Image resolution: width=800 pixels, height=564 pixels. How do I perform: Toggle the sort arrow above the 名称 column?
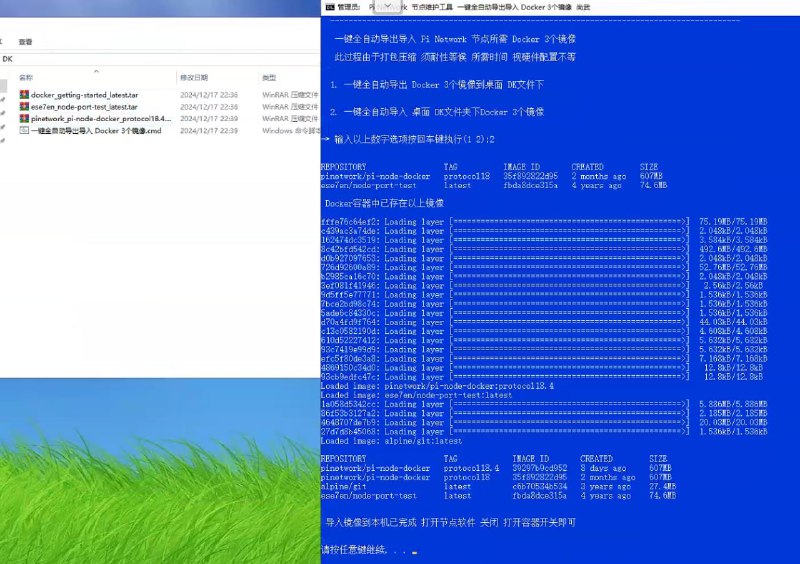click(x=96, y=70)
